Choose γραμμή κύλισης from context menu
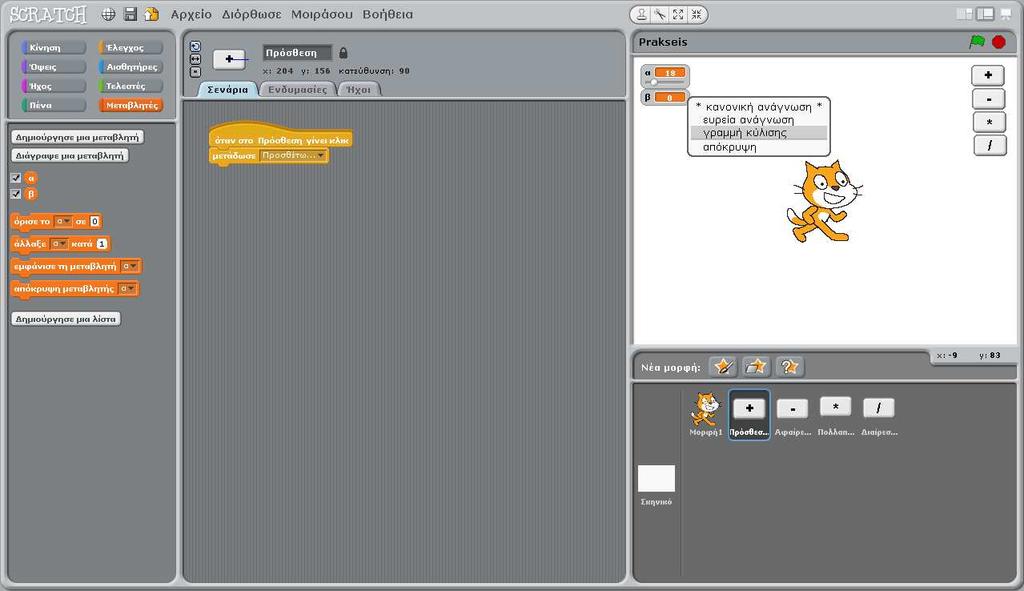The height and width of the screenshot is (591, 1024). pos(759,133)
